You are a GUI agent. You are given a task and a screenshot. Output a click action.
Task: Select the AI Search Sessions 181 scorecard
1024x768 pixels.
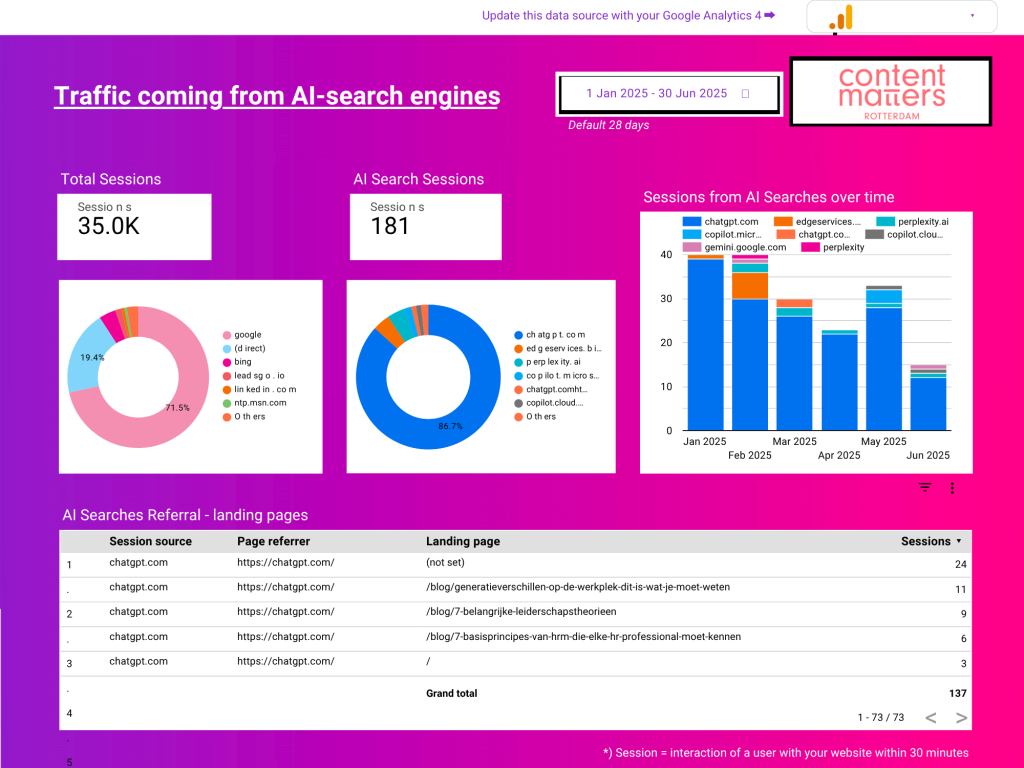click(425, 227)
